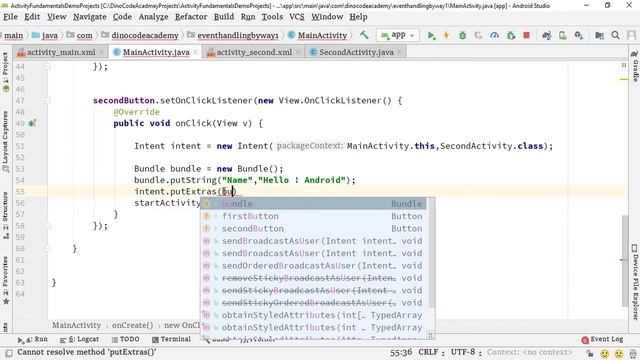Select removeStickyBroadcastAsUser completion suggestion

point(313,278)
